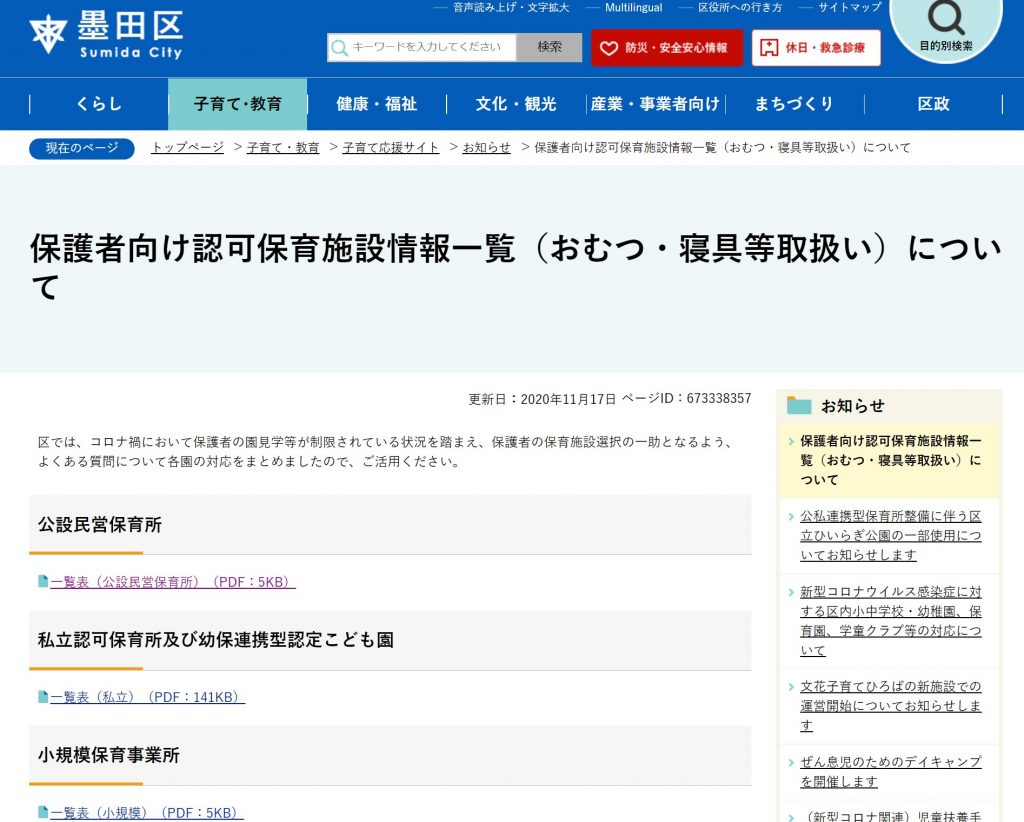Click the magnifier icon for 目的別検索
The width and height of the screenshot is (1024, 822).
pyautogui.click(x=945, y=18)
